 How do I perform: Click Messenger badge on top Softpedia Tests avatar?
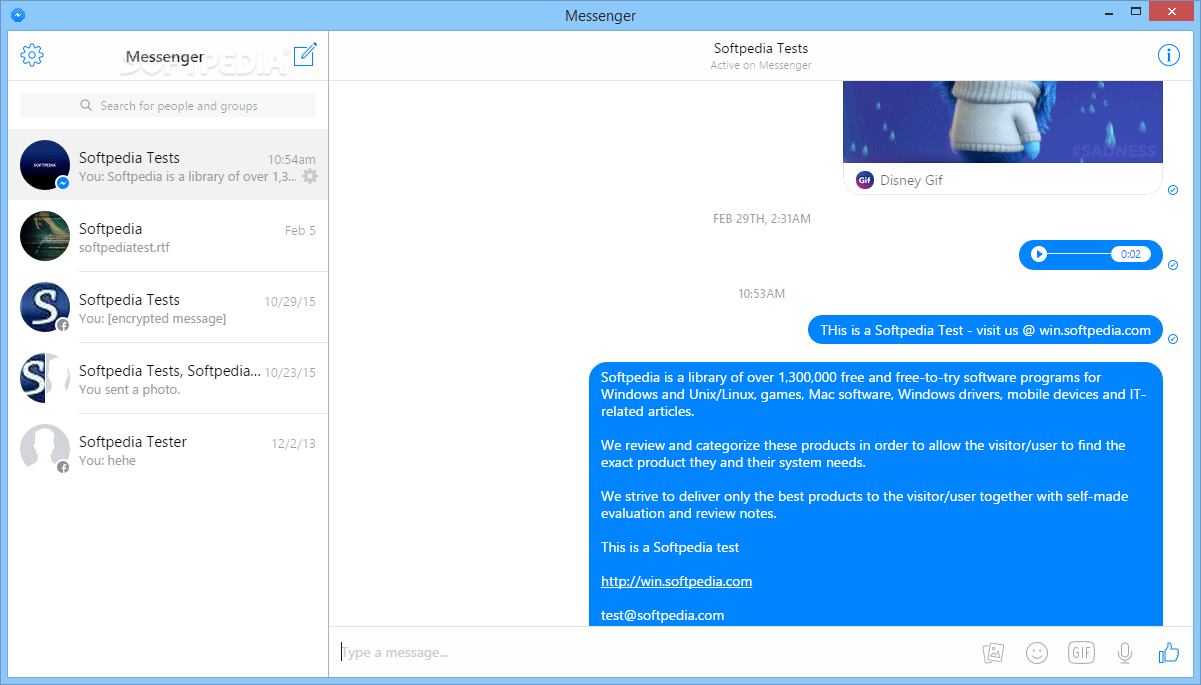[x=62, y=183]
